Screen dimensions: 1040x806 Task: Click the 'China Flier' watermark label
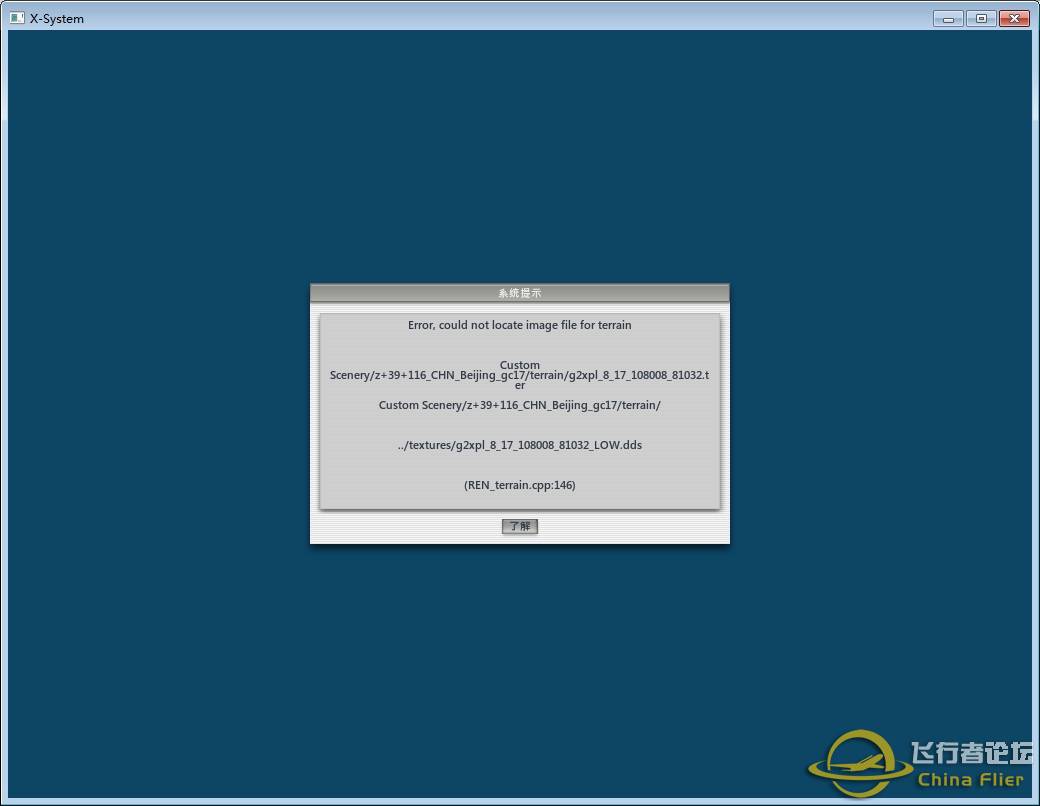[970, 780]
